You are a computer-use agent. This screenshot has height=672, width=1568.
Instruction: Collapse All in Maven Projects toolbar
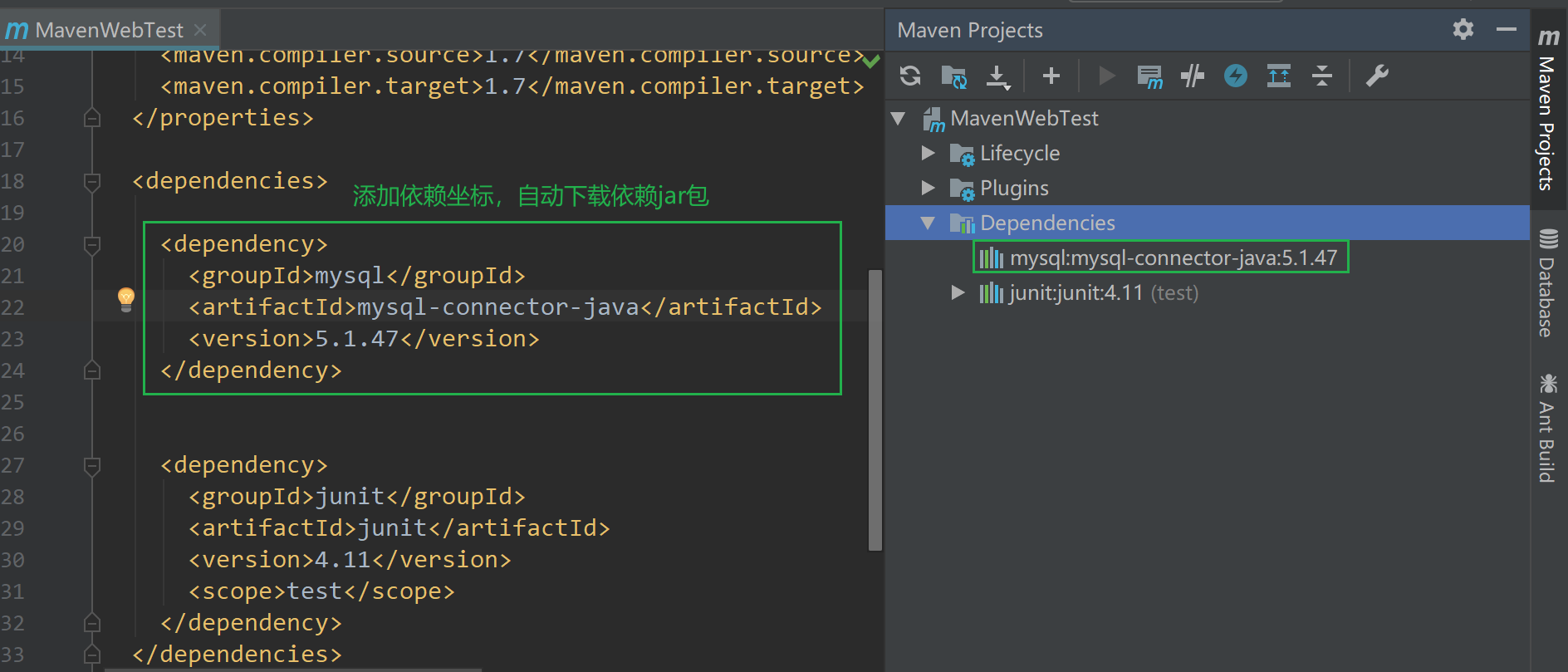[x=1322, y=76]
